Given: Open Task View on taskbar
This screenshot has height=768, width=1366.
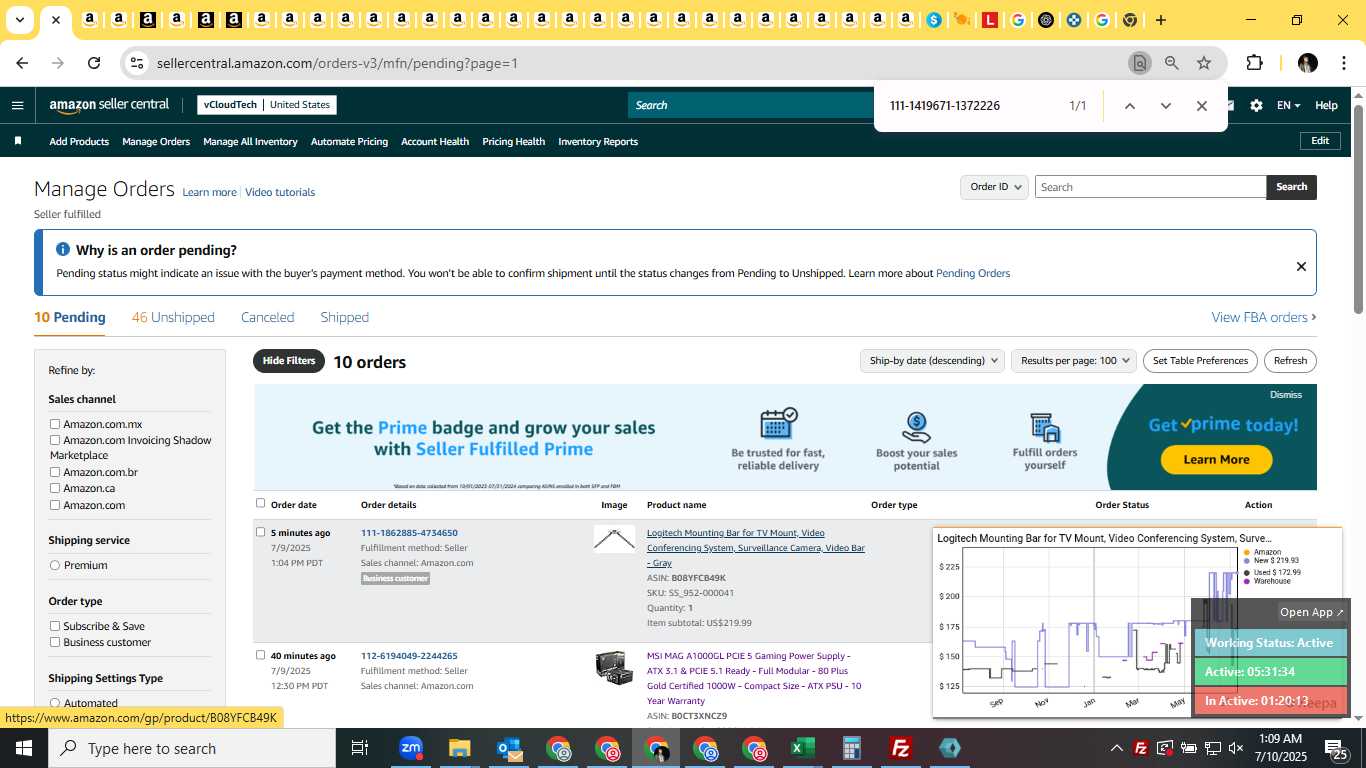Looking at the screenshot, I should point(360,748).
